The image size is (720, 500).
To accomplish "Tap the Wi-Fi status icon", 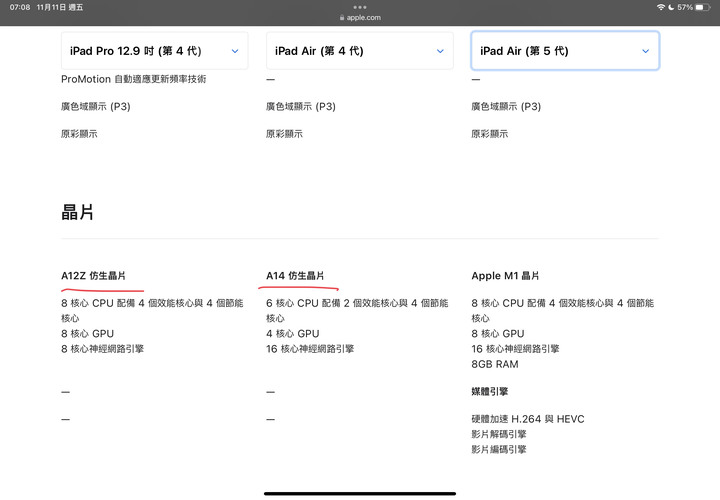I will [x=661, y=7].
